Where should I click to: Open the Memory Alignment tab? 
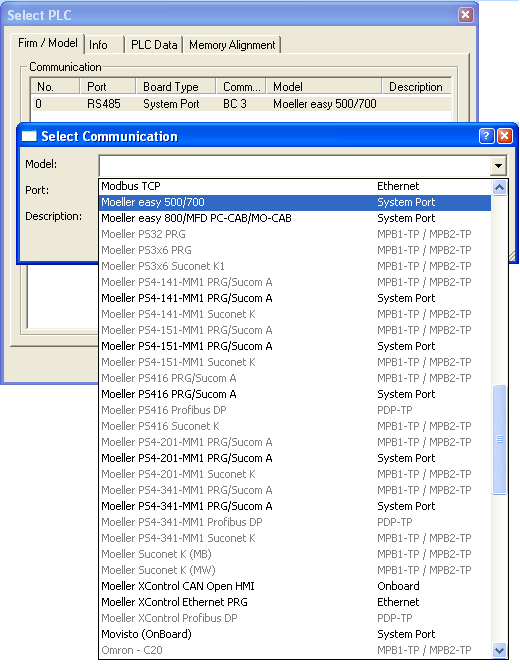pos(232,45)
